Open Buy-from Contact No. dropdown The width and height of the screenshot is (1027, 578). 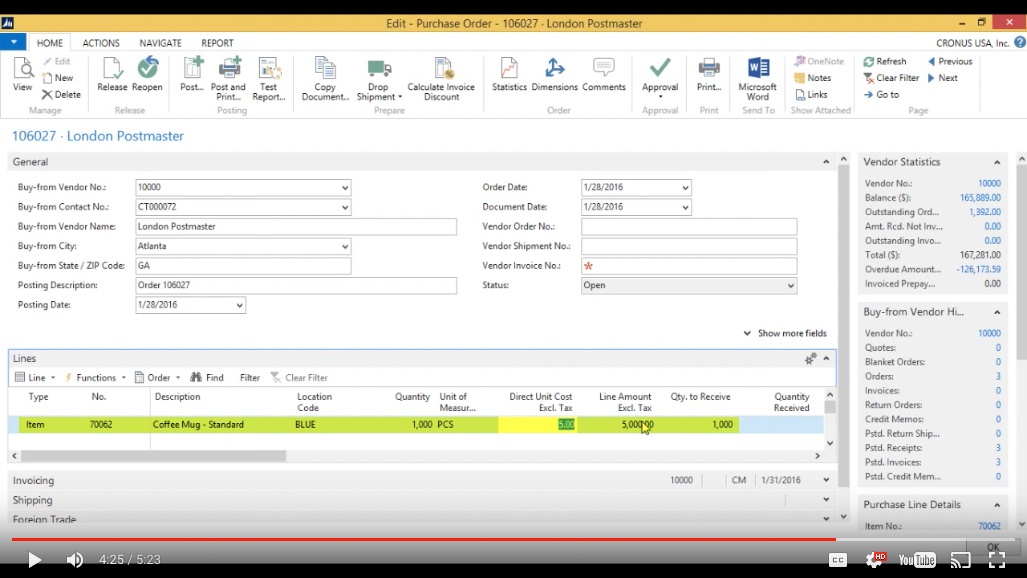point(345,207)
